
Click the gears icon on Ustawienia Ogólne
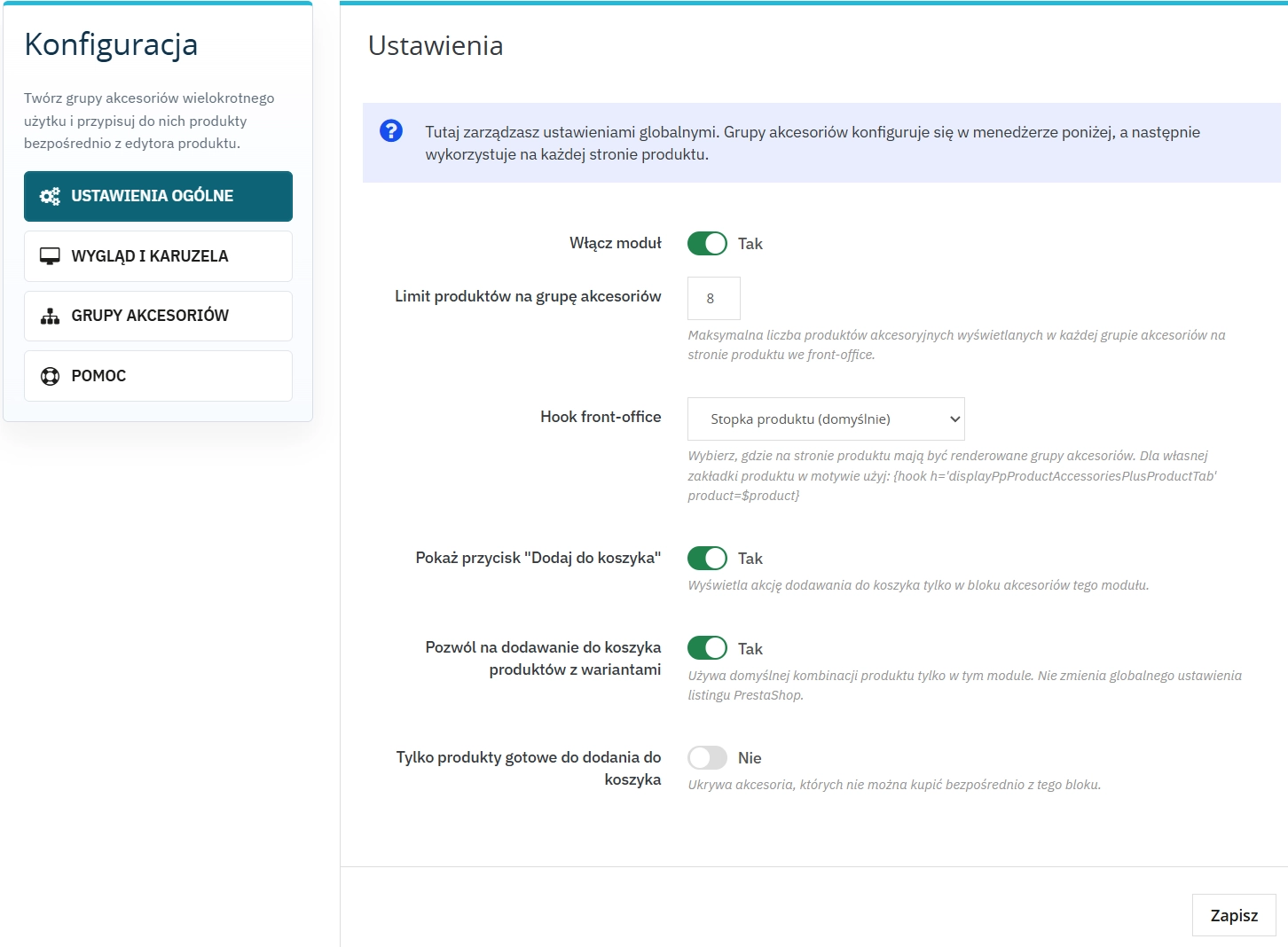click(x=49, y=196)
